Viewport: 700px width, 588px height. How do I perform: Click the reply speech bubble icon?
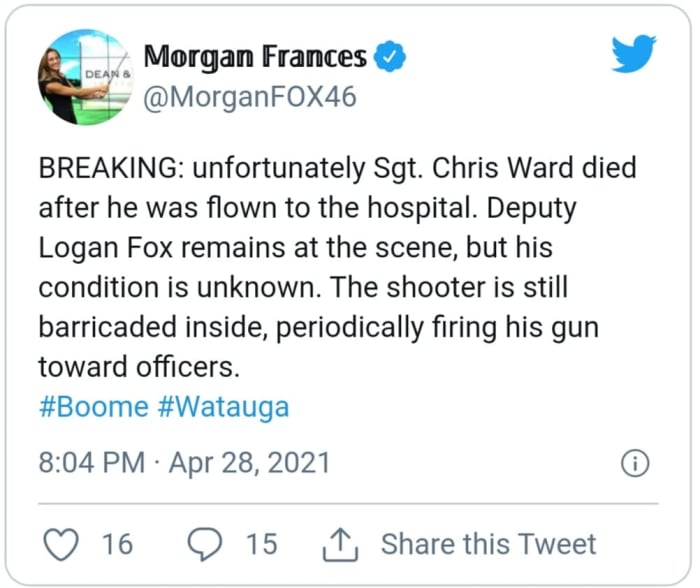point(205,543)
